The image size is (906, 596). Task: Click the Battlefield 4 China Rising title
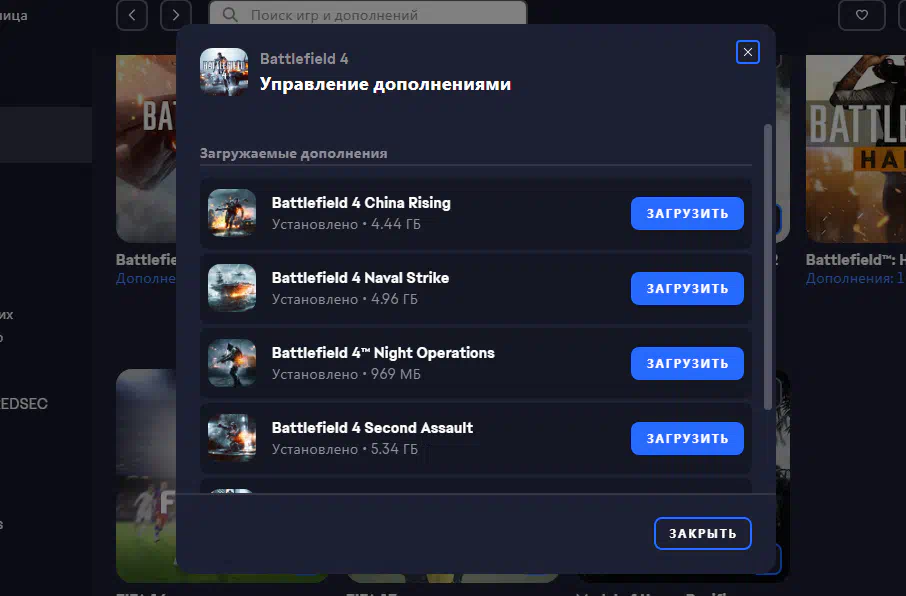[x=361, y=203]
